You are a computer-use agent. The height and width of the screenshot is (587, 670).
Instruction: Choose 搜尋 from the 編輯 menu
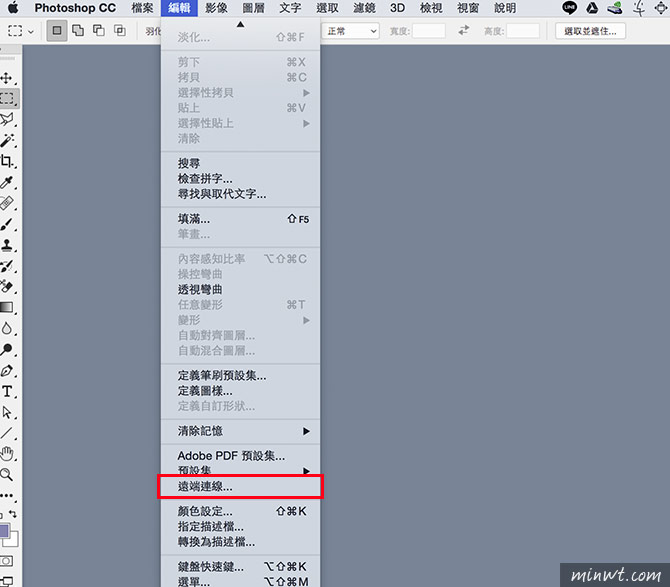tap(240, 163)
